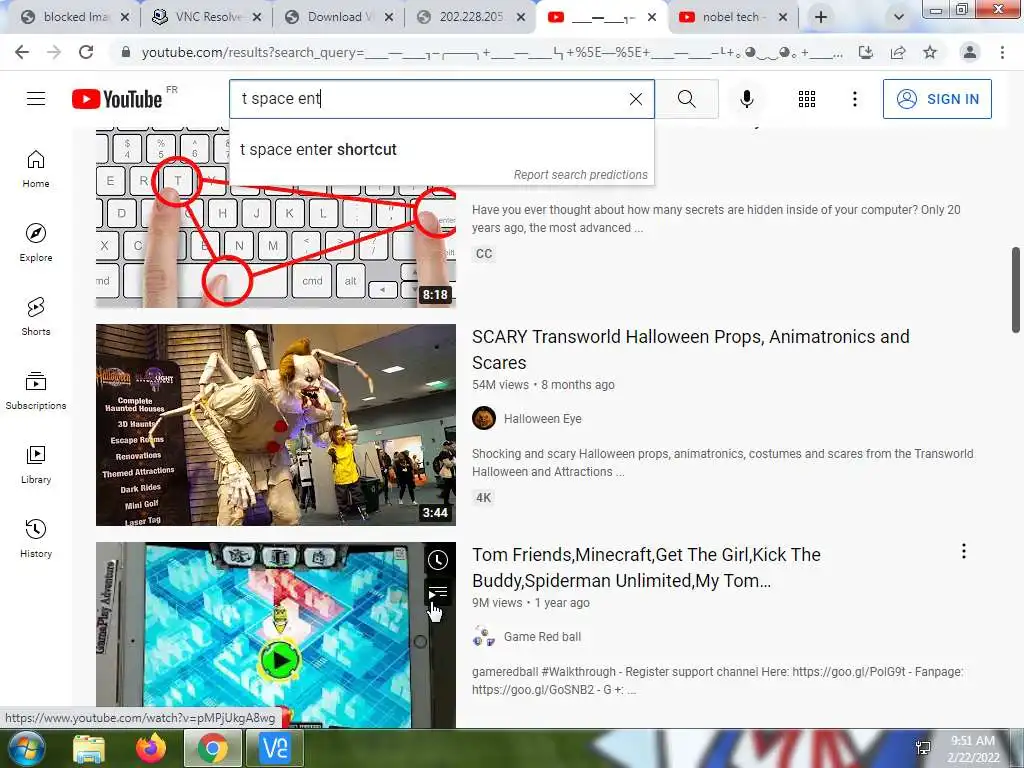Click the page vertical scrollbar thumb
The image size is (1024, 768).
(1016, 289)
